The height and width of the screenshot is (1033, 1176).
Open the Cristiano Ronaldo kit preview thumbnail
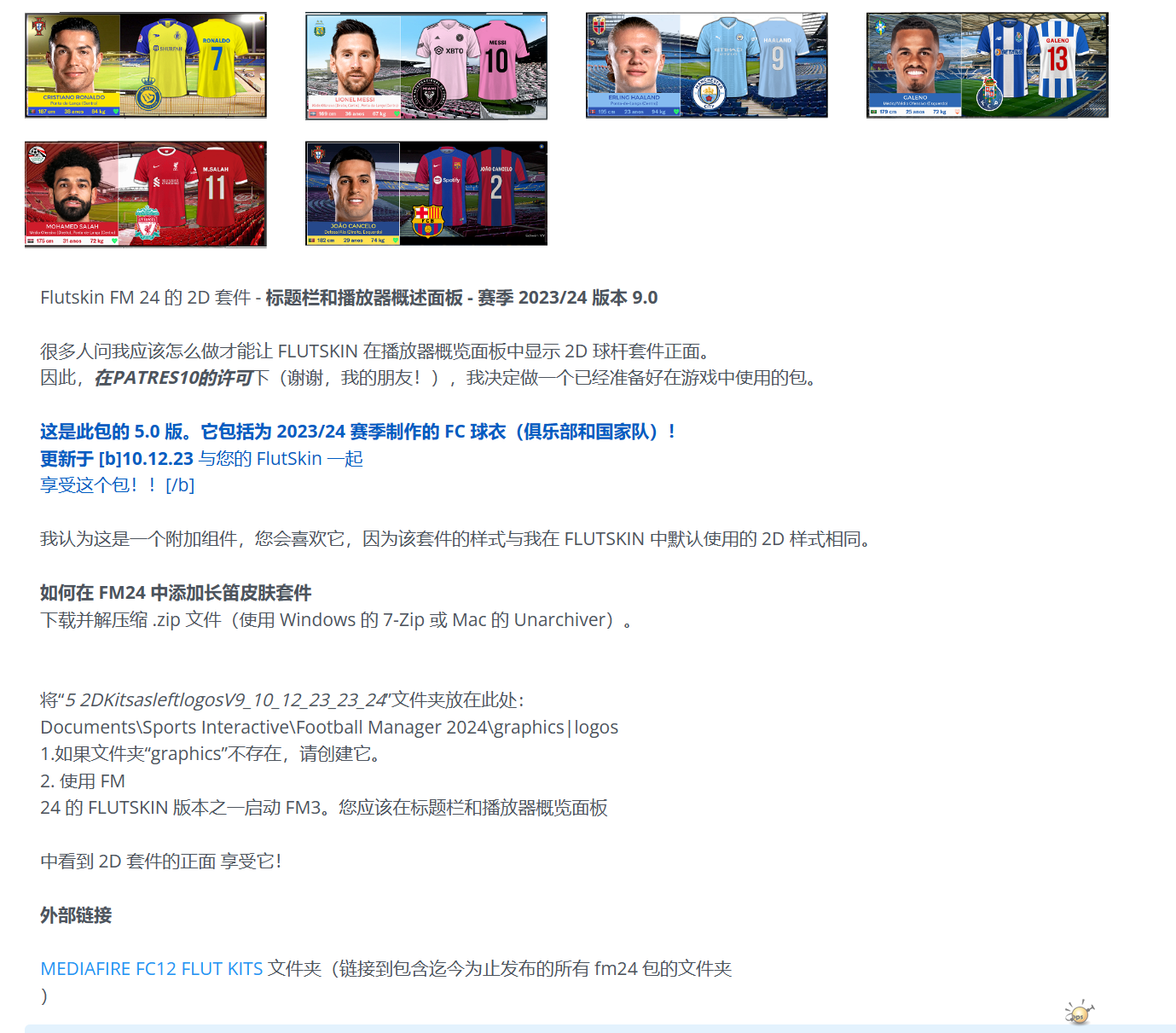tap(146, 66)
